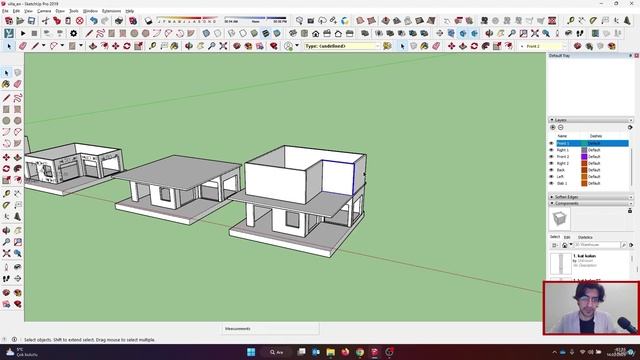Open the Extensions menu
Image resolution: width=640 pixels, height=360 pixels.
(111, 11)
